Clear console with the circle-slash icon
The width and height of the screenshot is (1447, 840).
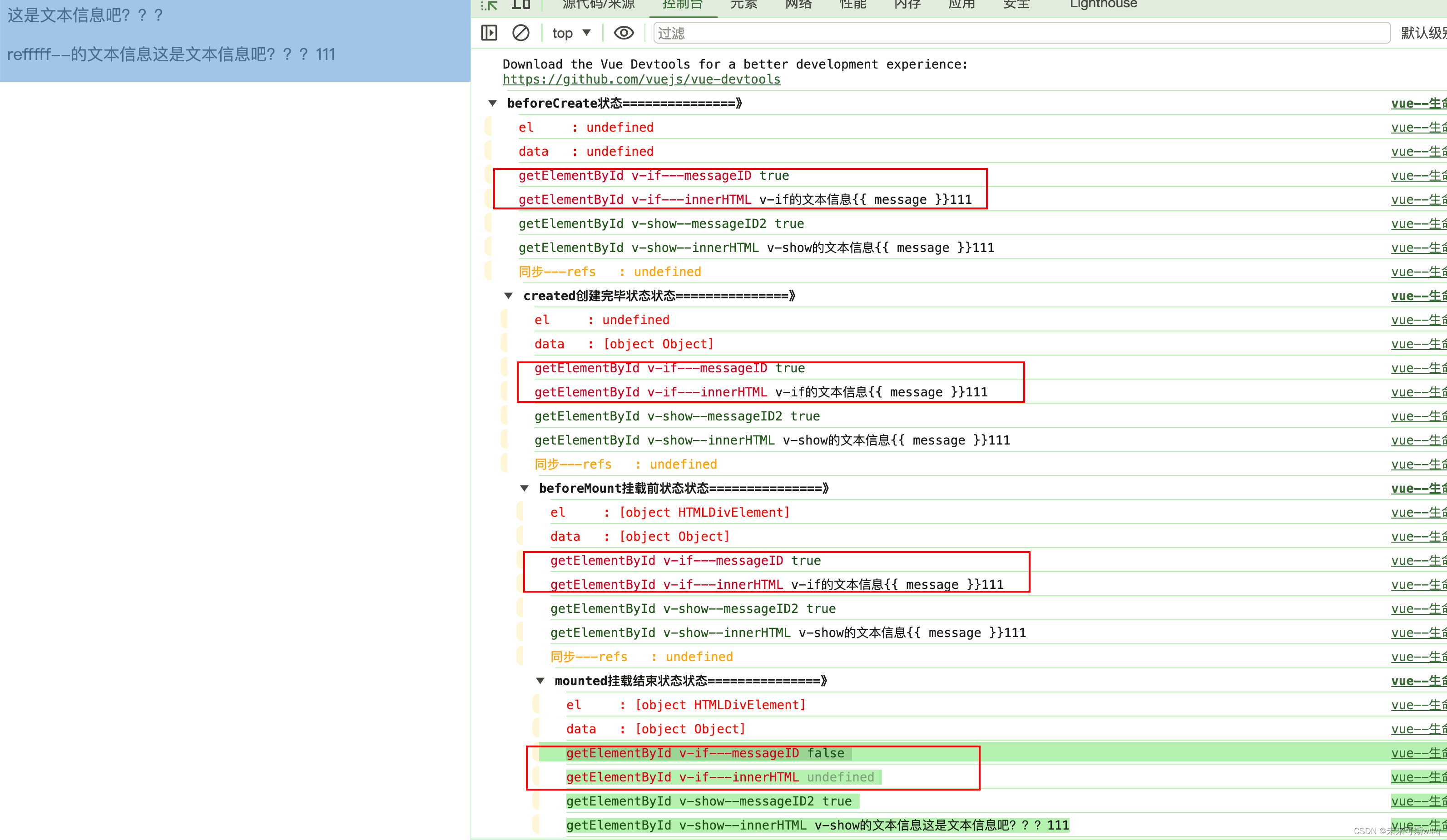coord(520,33)
